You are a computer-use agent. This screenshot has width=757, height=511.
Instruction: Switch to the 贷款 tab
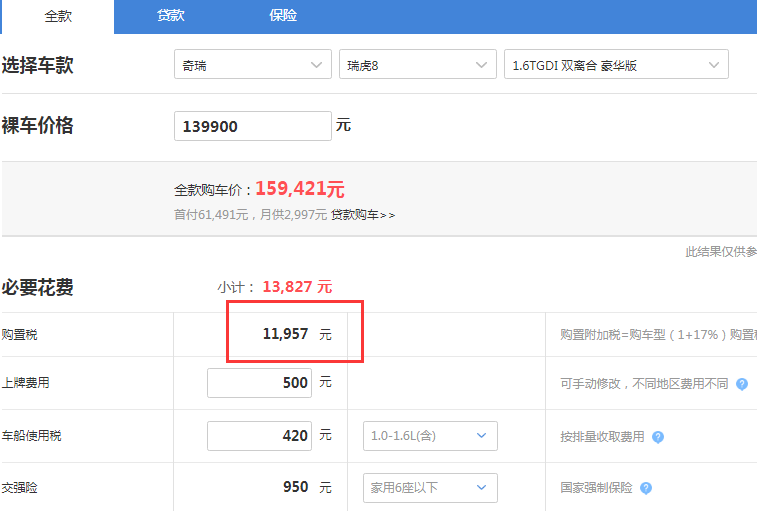[x=170, y=15]
